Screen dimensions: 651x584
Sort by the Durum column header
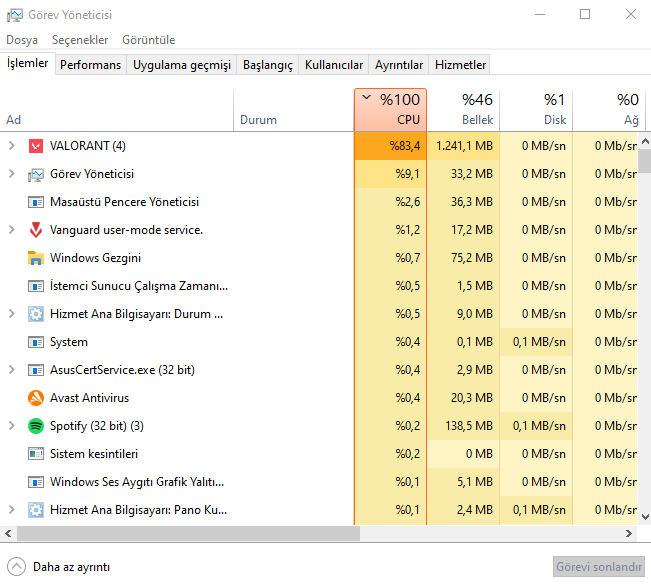point(294,110)
